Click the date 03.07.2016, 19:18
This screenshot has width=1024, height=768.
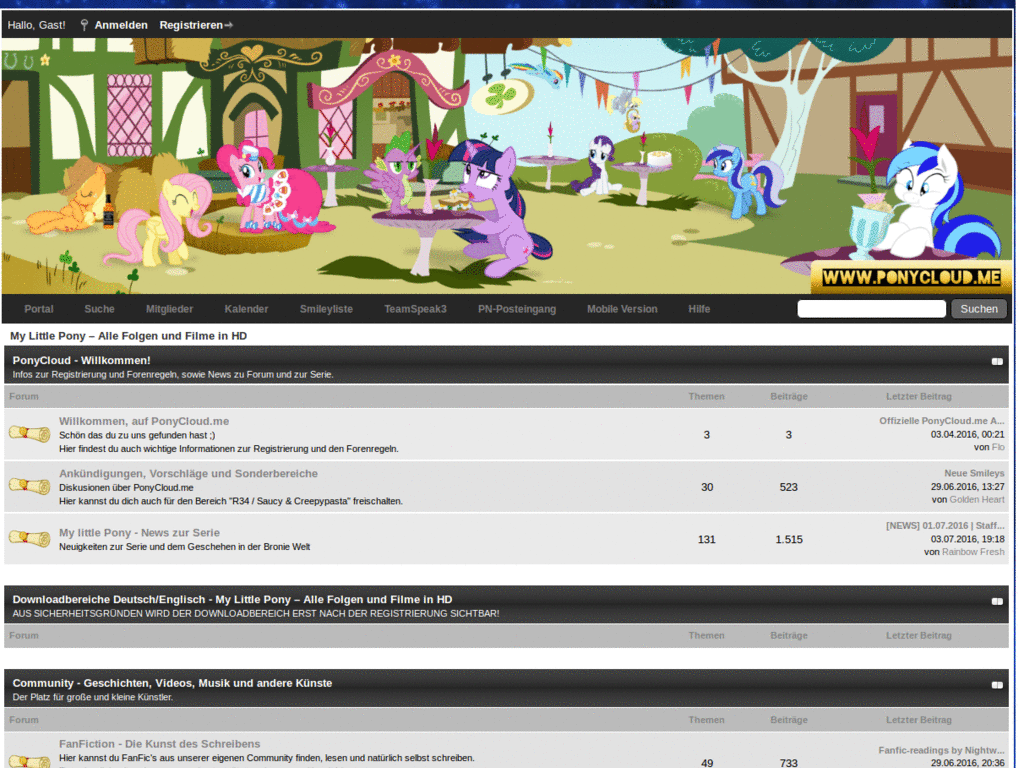click(x=967, y=539)
